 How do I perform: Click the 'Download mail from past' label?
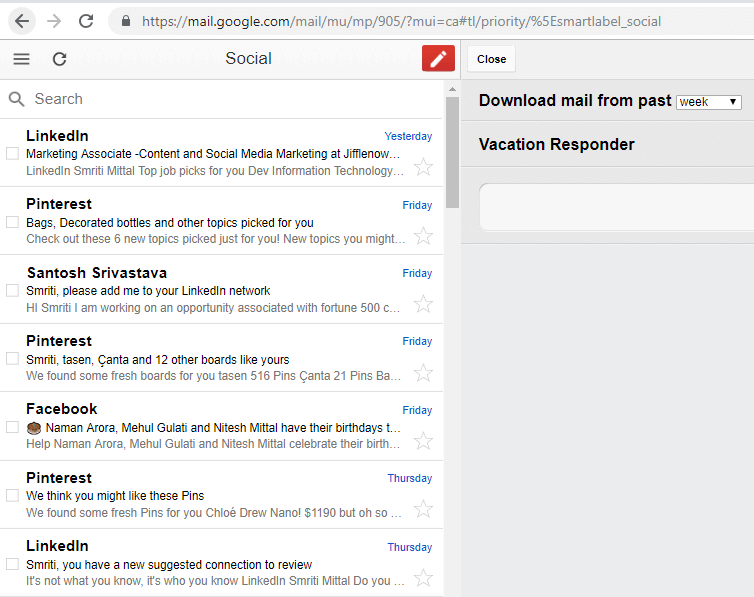[575, 100]
